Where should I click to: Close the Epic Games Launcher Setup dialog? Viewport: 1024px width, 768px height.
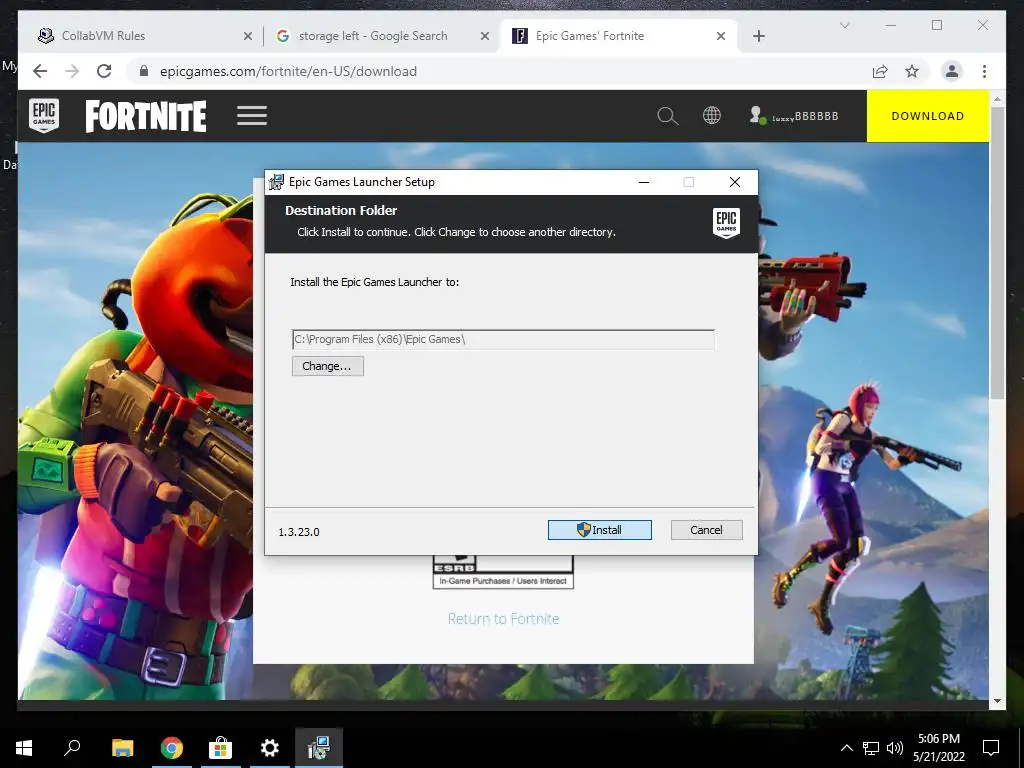pyautogui.click(x=735, y=182)
